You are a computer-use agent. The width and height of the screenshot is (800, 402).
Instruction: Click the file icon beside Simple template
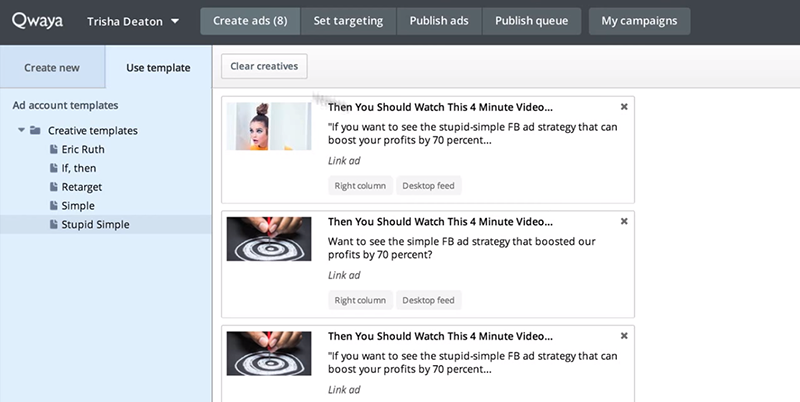pos(54,206)
